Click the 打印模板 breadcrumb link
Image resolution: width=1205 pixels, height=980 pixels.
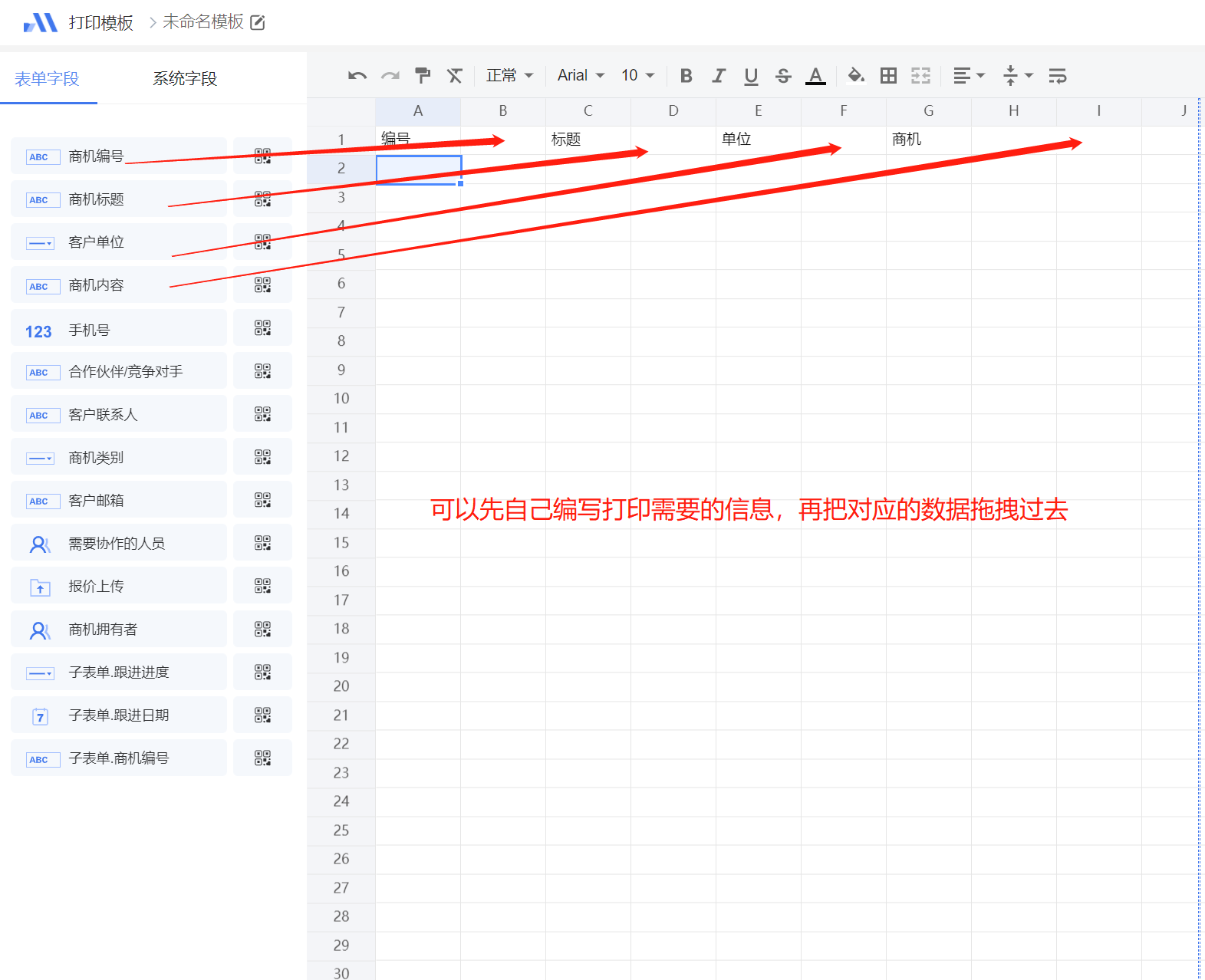[100, 23]
